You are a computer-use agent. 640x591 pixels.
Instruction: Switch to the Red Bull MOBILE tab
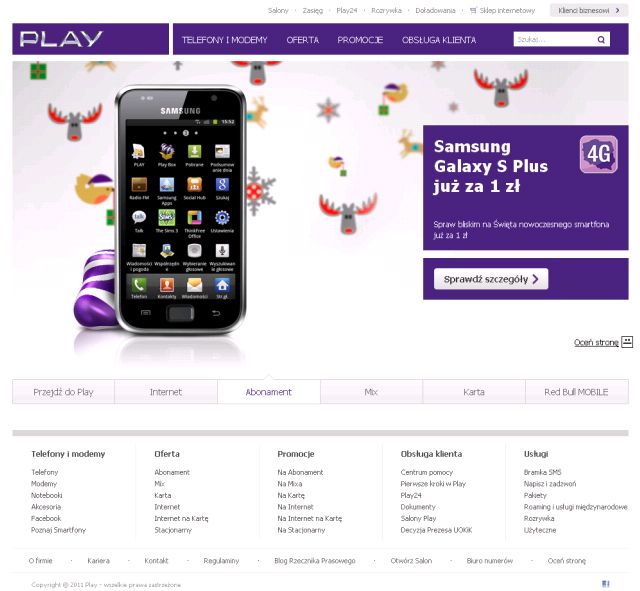pyautogui.click(x=576, y=392)
